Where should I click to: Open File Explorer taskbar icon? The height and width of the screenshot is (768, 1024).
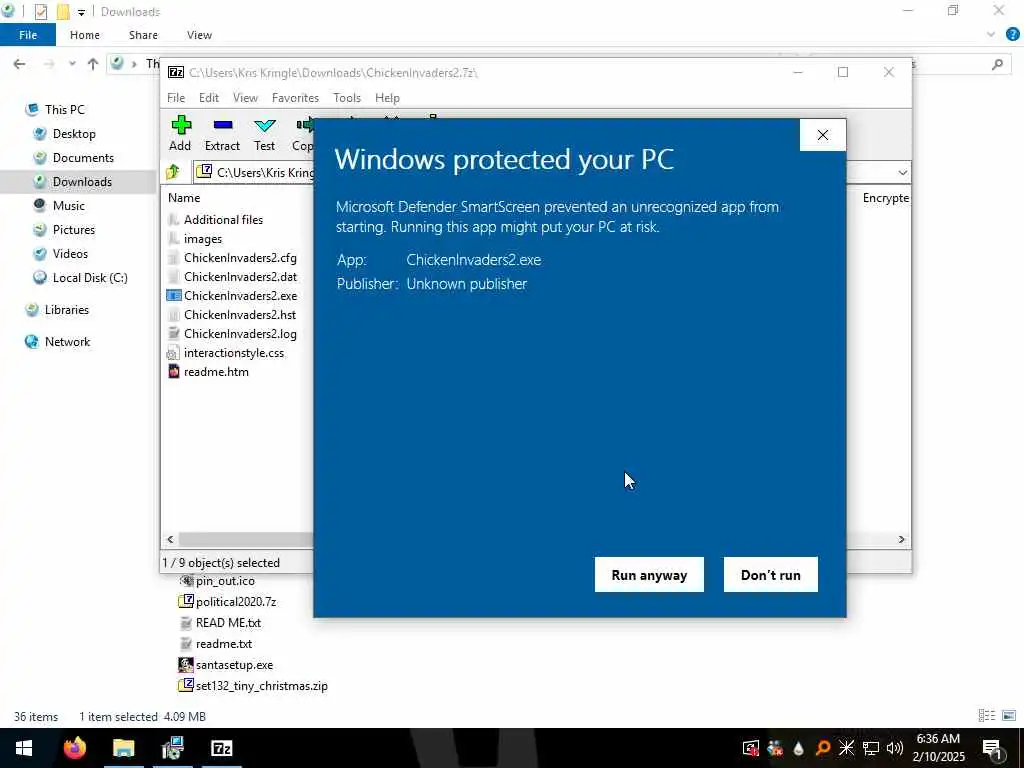click(x=123, y=748)
